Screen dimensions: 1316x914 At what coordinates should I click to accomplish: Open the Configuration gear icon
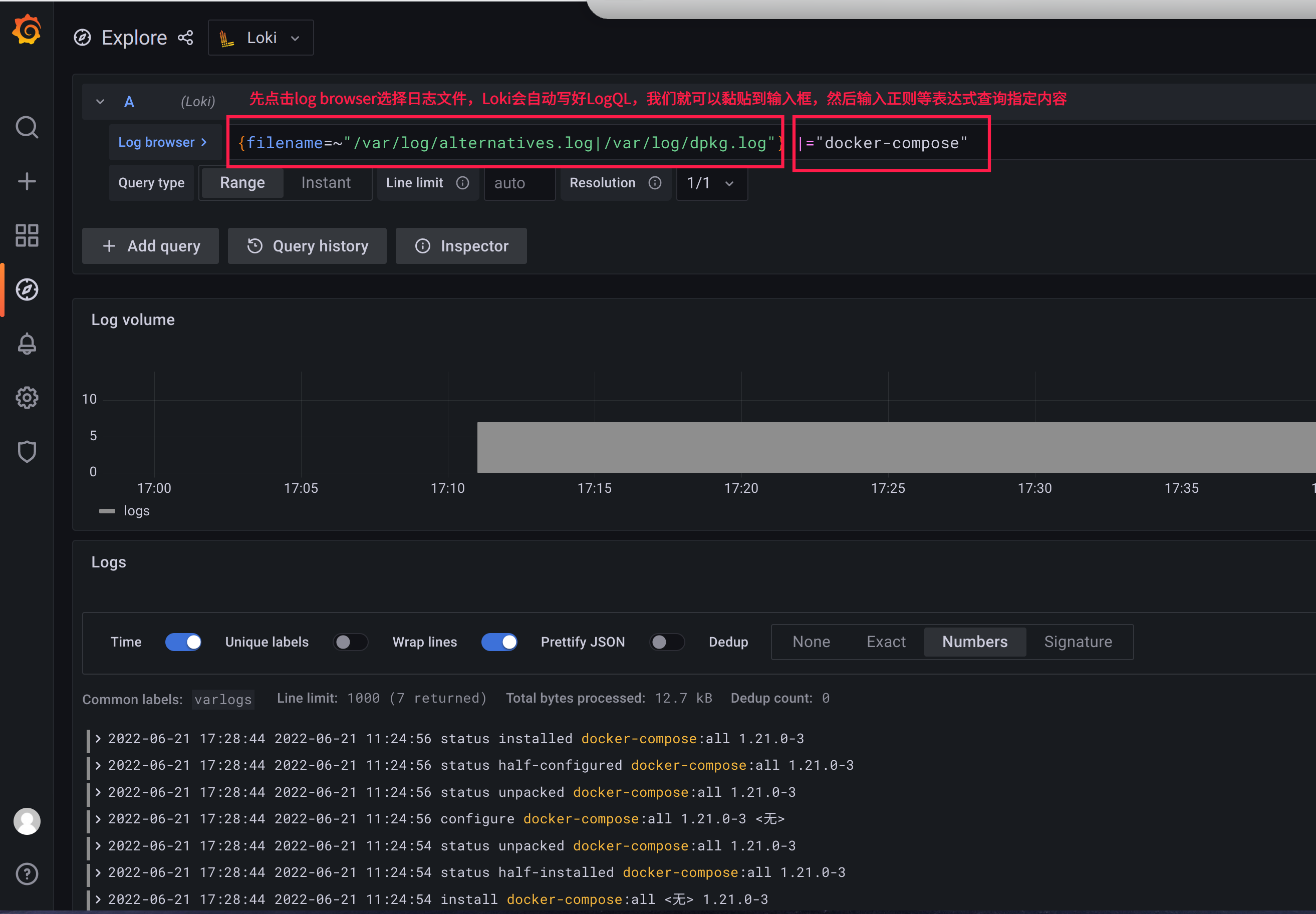(x=27, y=398)
